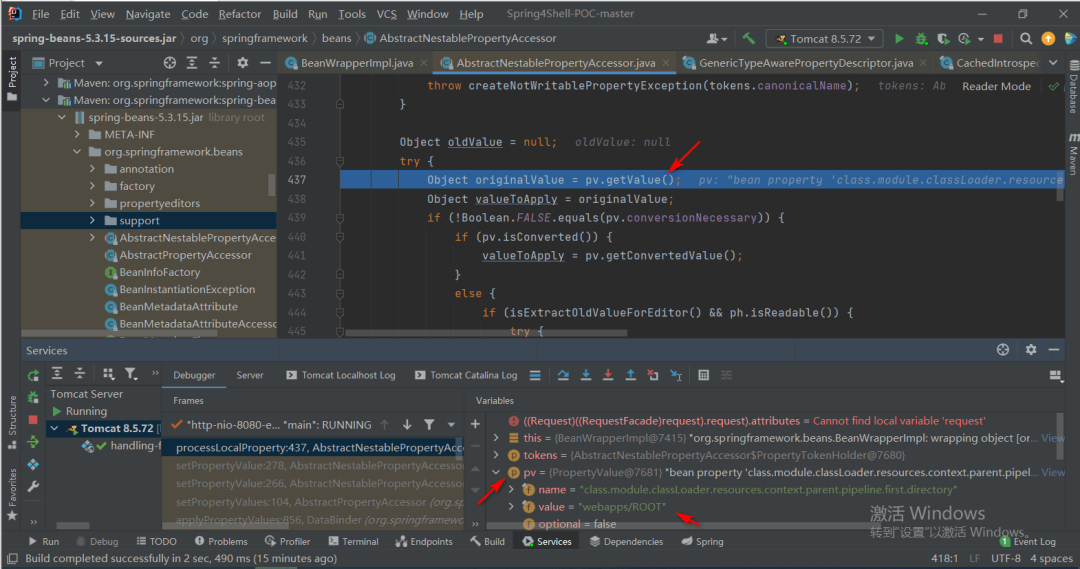
Task: Click the Run to Cursor icon
Action: tap(676, 375)
